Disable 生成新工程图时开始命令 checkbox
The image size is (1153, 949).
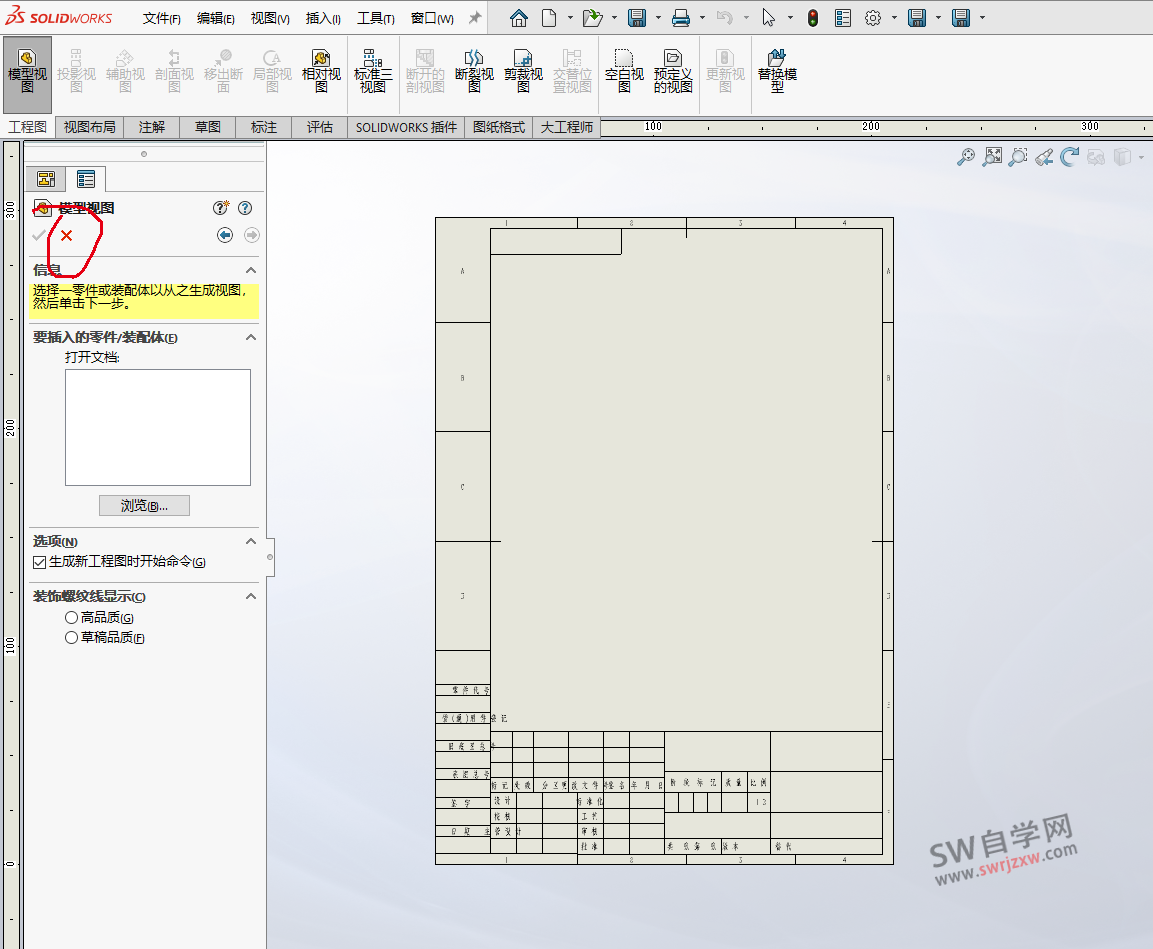39,563
